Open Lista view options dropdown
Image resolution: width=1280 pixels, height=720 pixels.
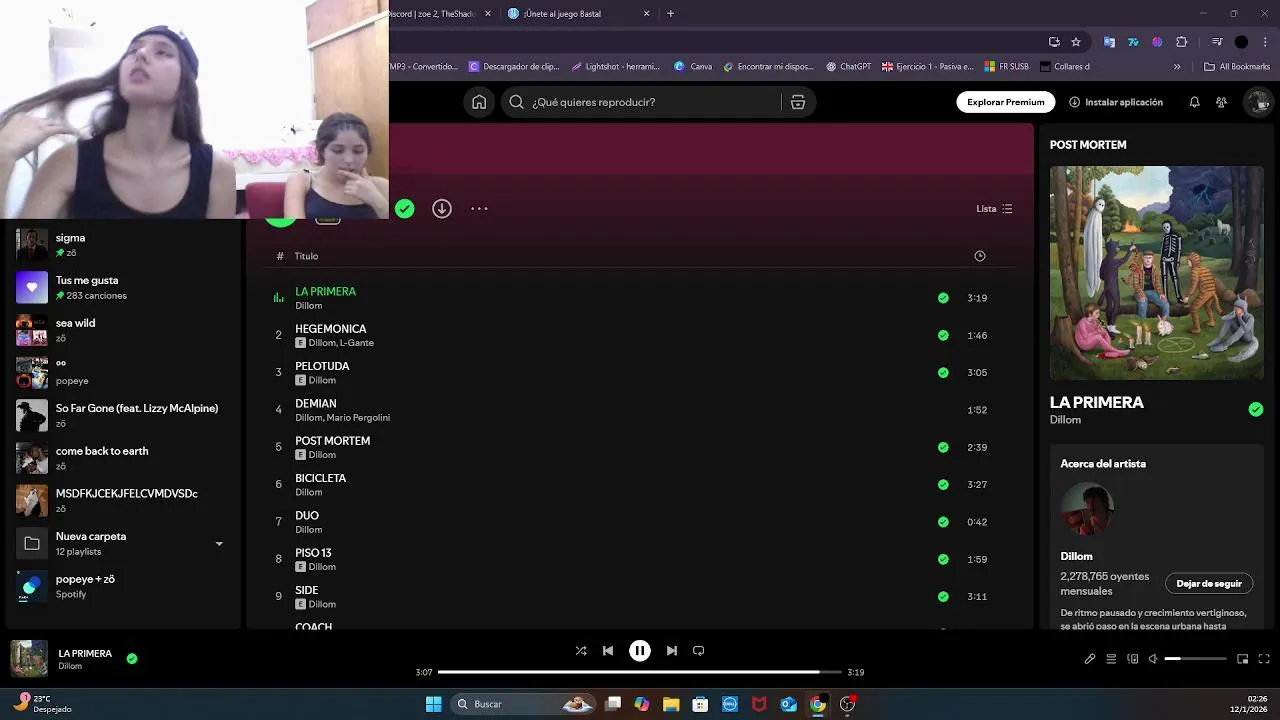995,209
